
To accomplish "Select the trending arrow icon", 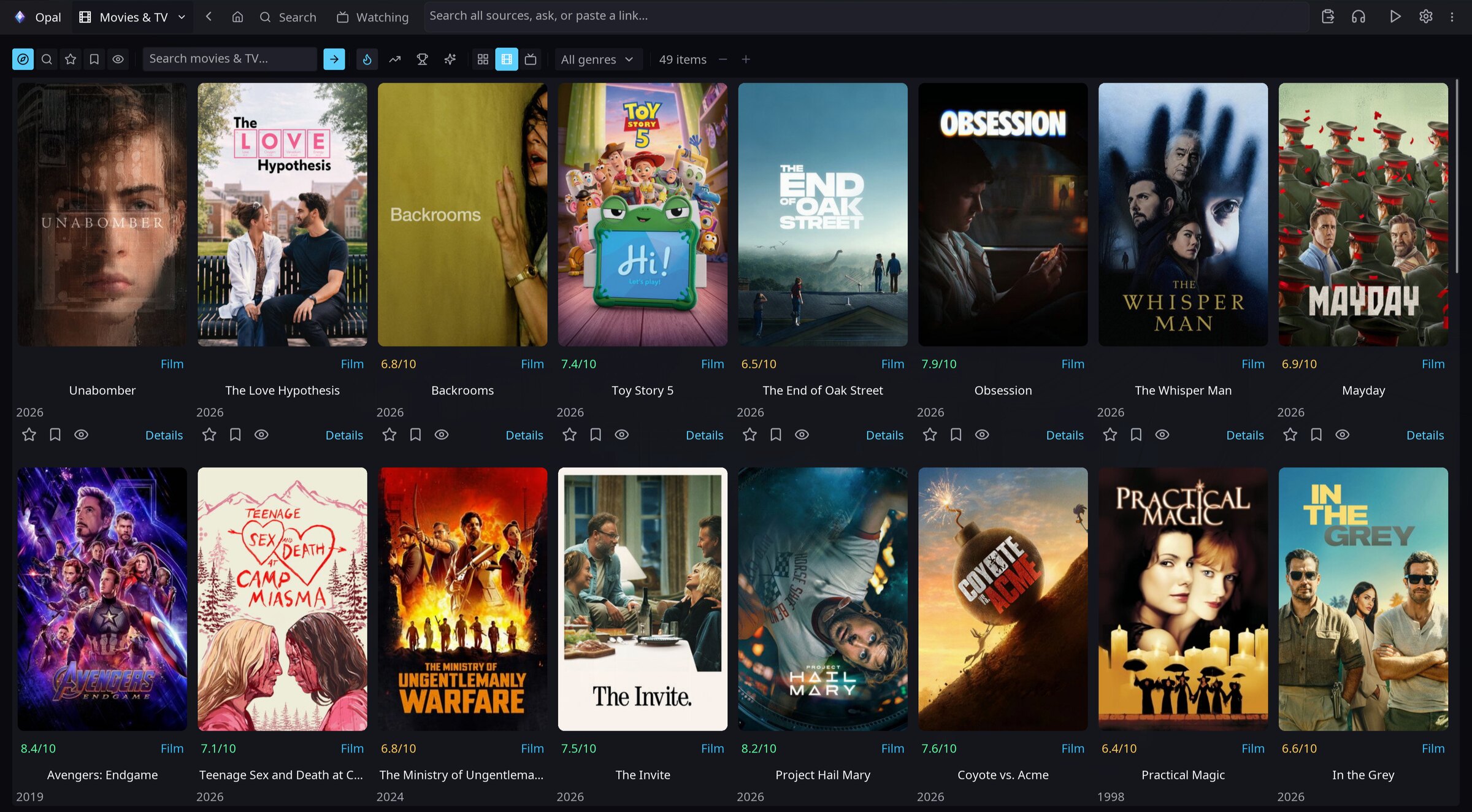I will pos(394,59).
